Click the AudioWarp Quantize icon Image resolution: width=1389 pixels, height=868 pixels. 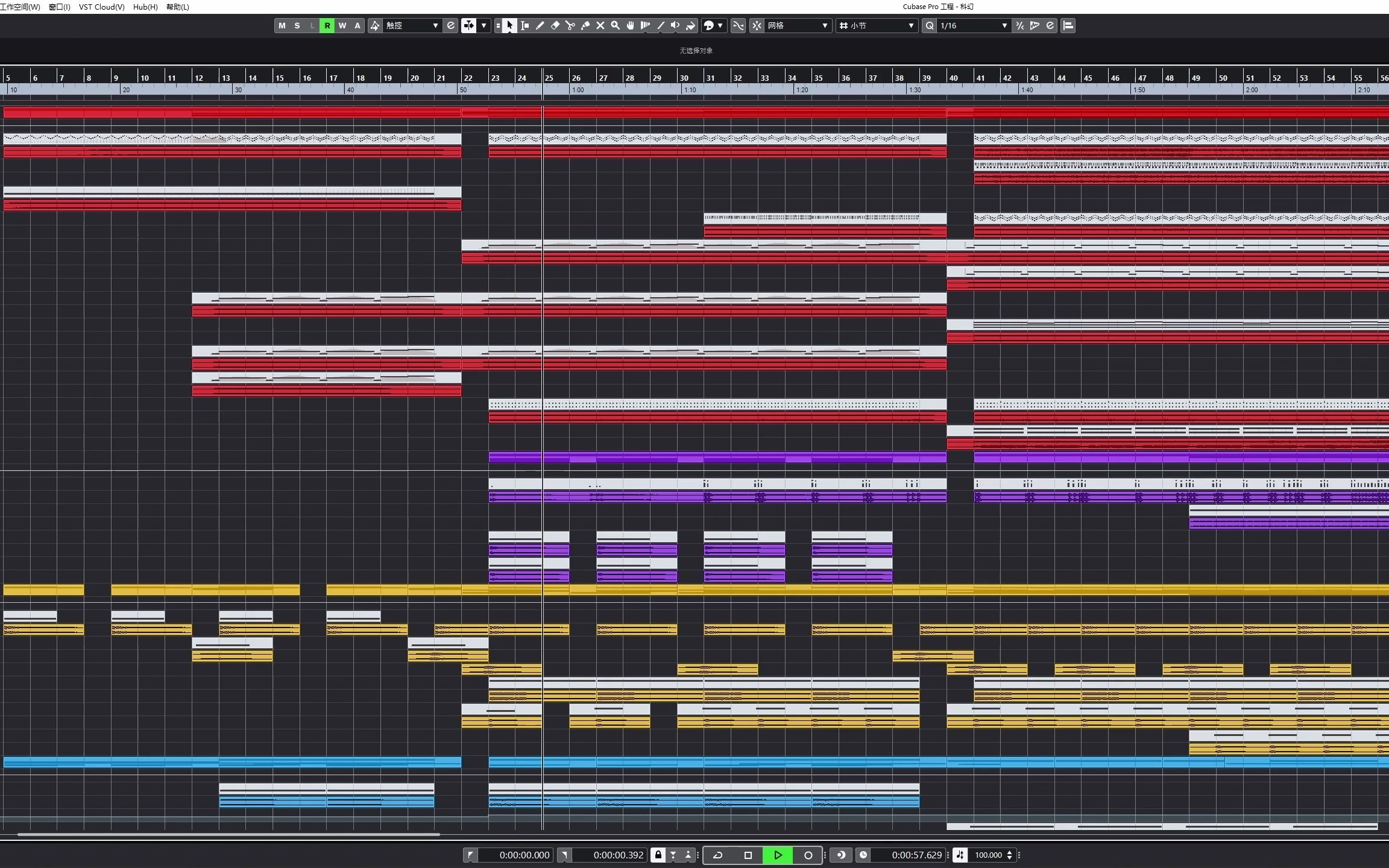tap(1035, 25)
